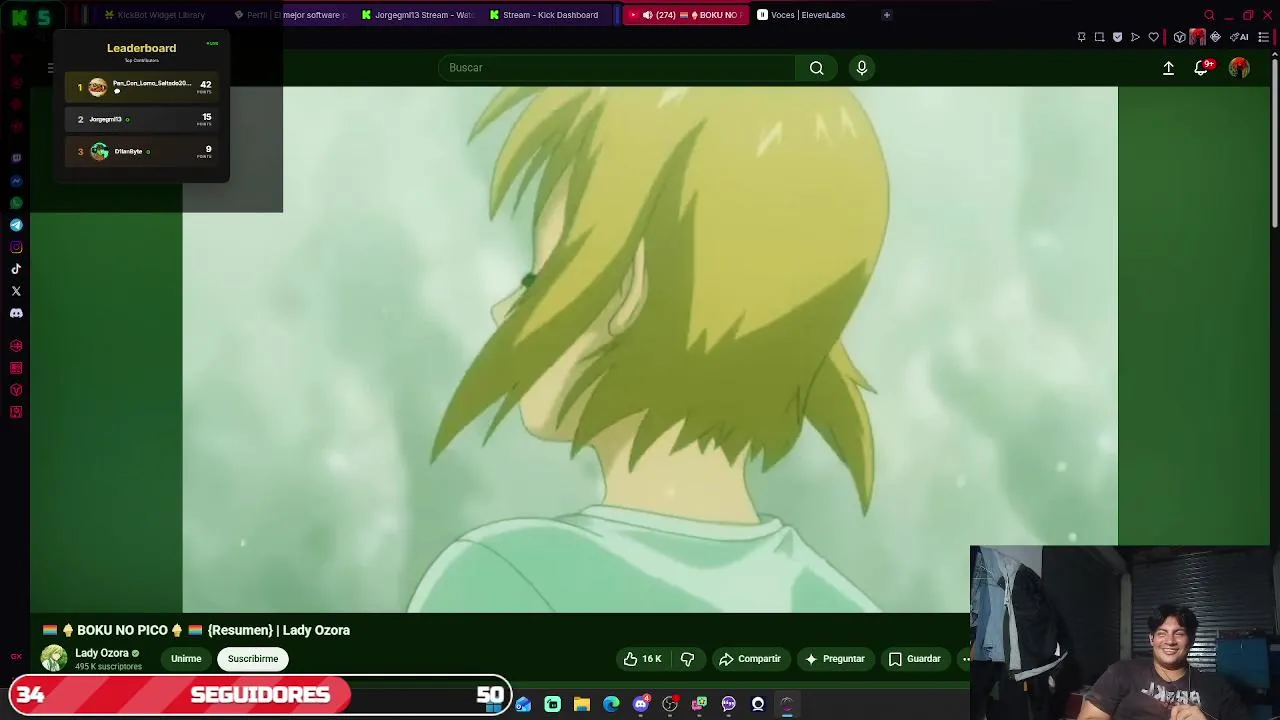This screenshot has width=1280, height=720.
Task: Click the heart bookmark icon in toolbar
Action: click(x=1153, y=37)
